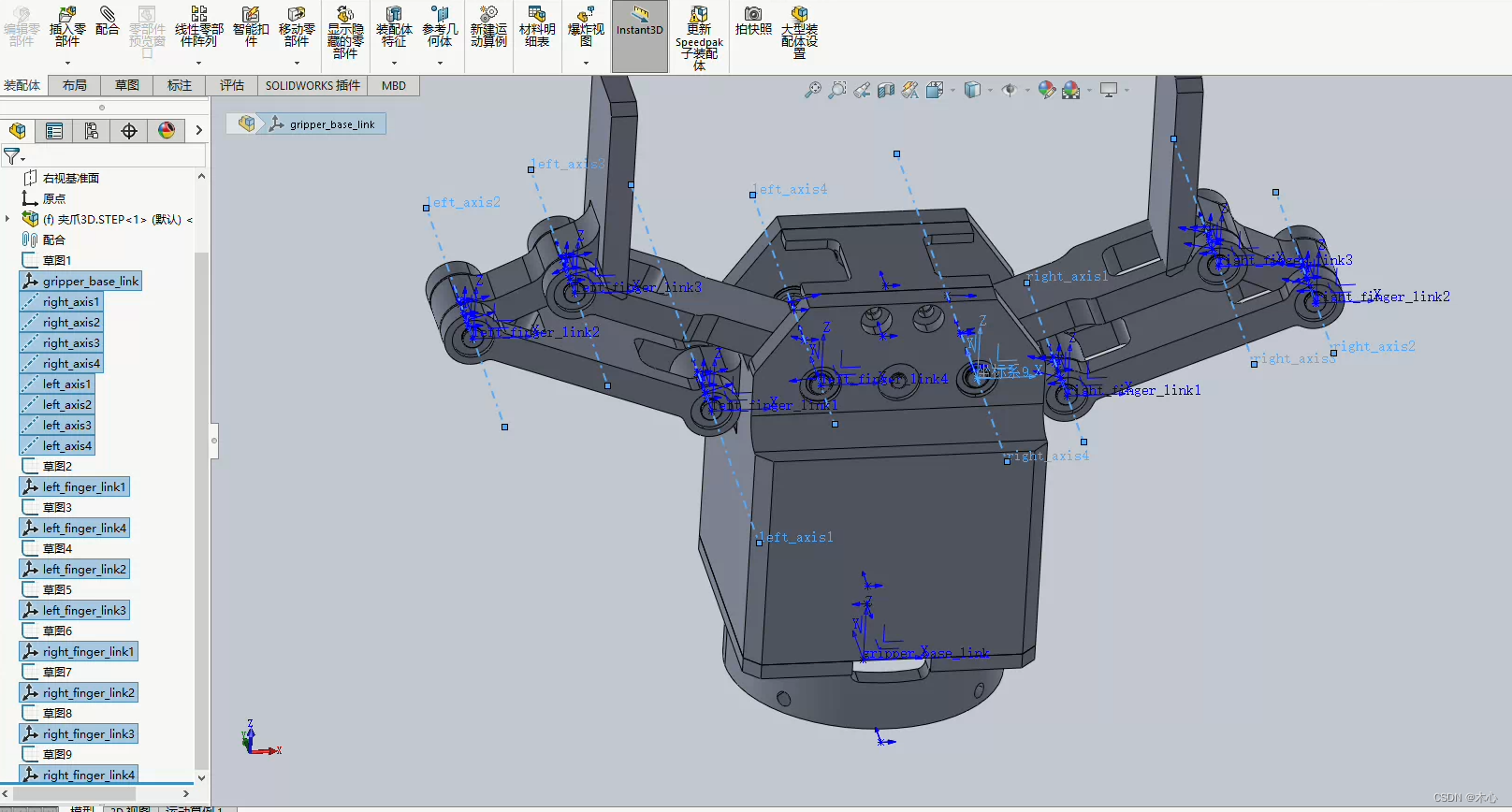Image resolution: width=1512 pixels, height=812 pixels.
Task: Expand Assembly Features dropdown arrow
Action: 394,63
